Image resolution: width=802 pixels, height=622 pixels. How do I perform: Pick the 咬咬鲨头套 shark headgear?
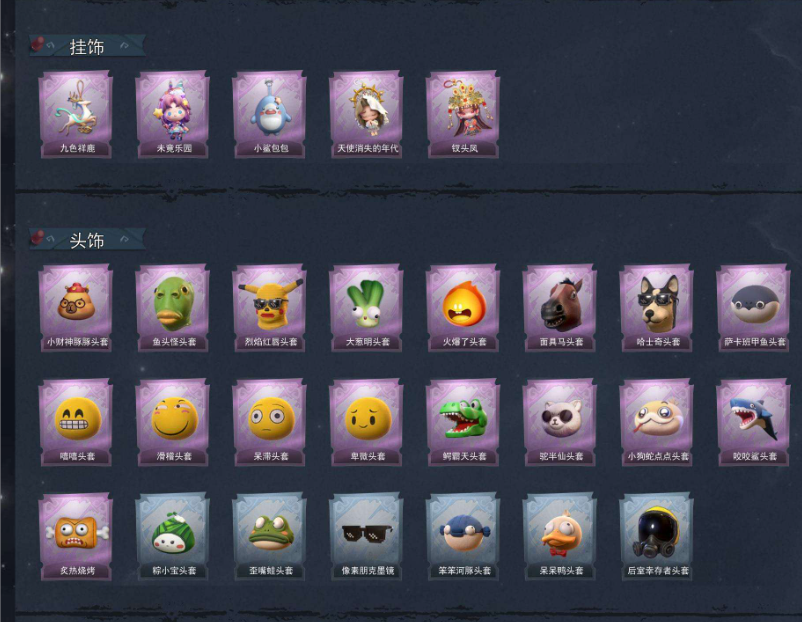coord(753,422)
